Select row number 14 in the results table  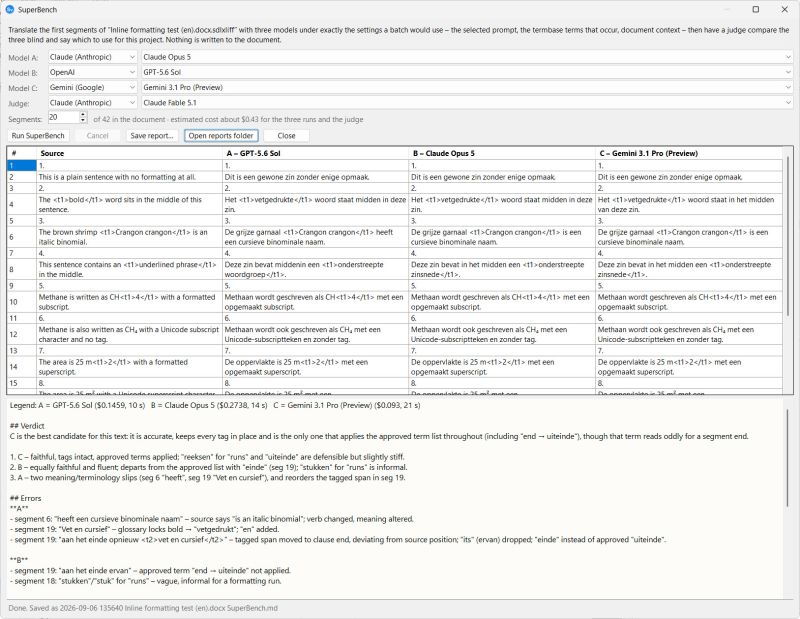22,367
